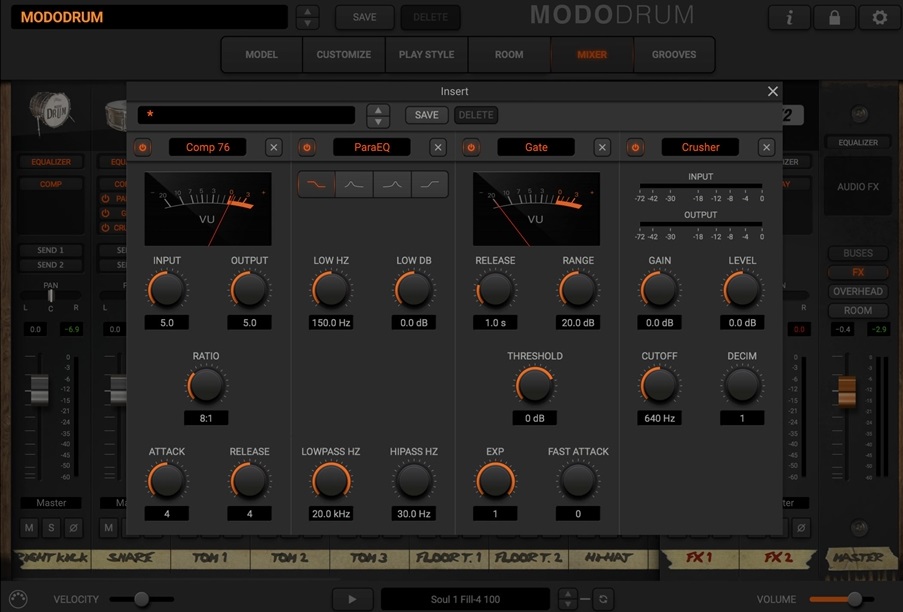903x612 pixels.
Task: Open the Gate effect selector
Action: pyautogui.click(x=536, y=147)
